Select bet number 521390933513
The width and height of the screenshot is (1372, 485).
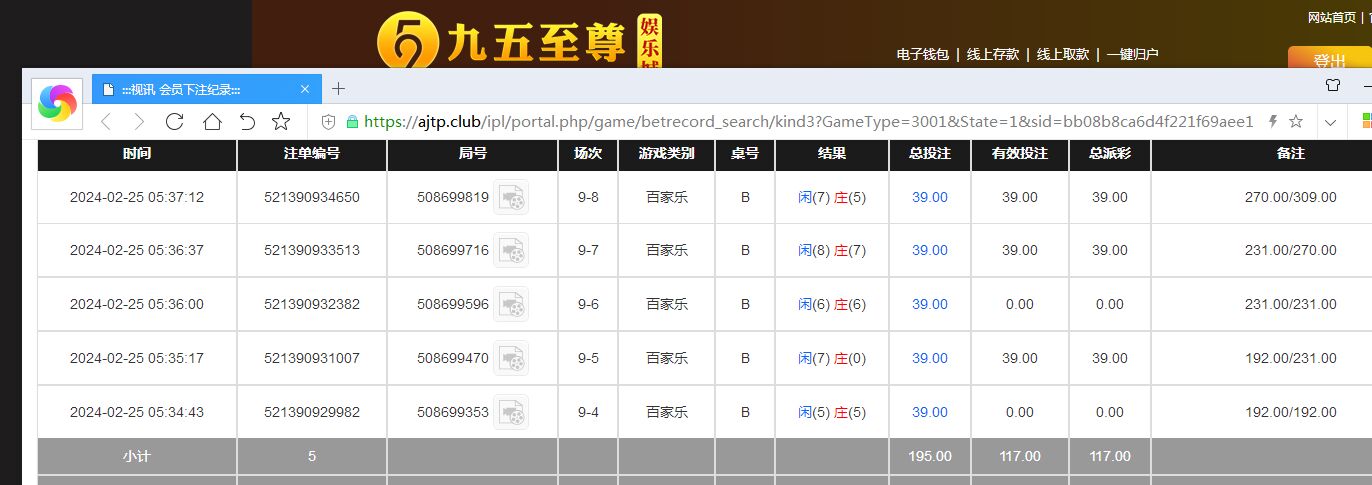tap(312, 250)
